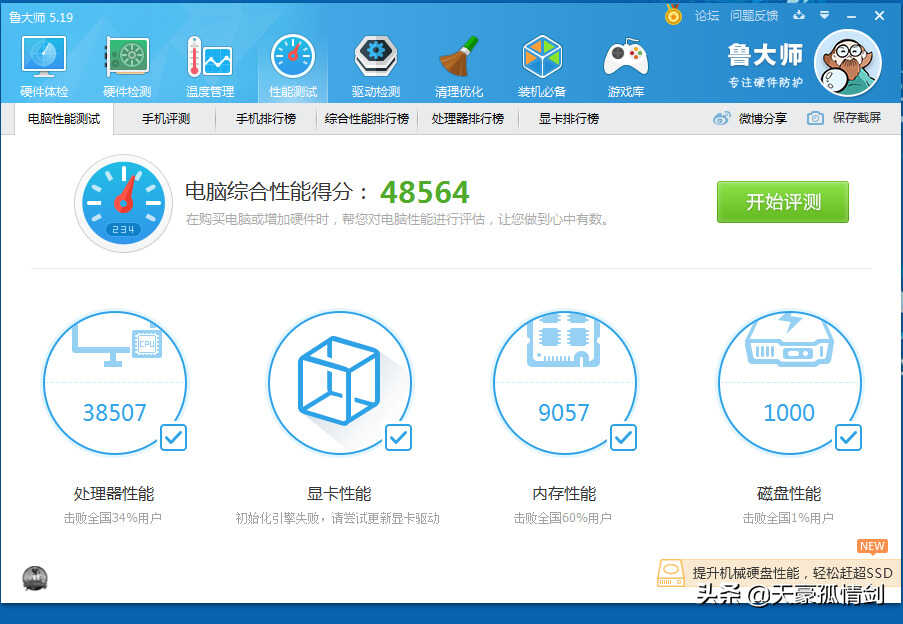
Task: Click the green 开始评测 button
Action: point(783,202)
